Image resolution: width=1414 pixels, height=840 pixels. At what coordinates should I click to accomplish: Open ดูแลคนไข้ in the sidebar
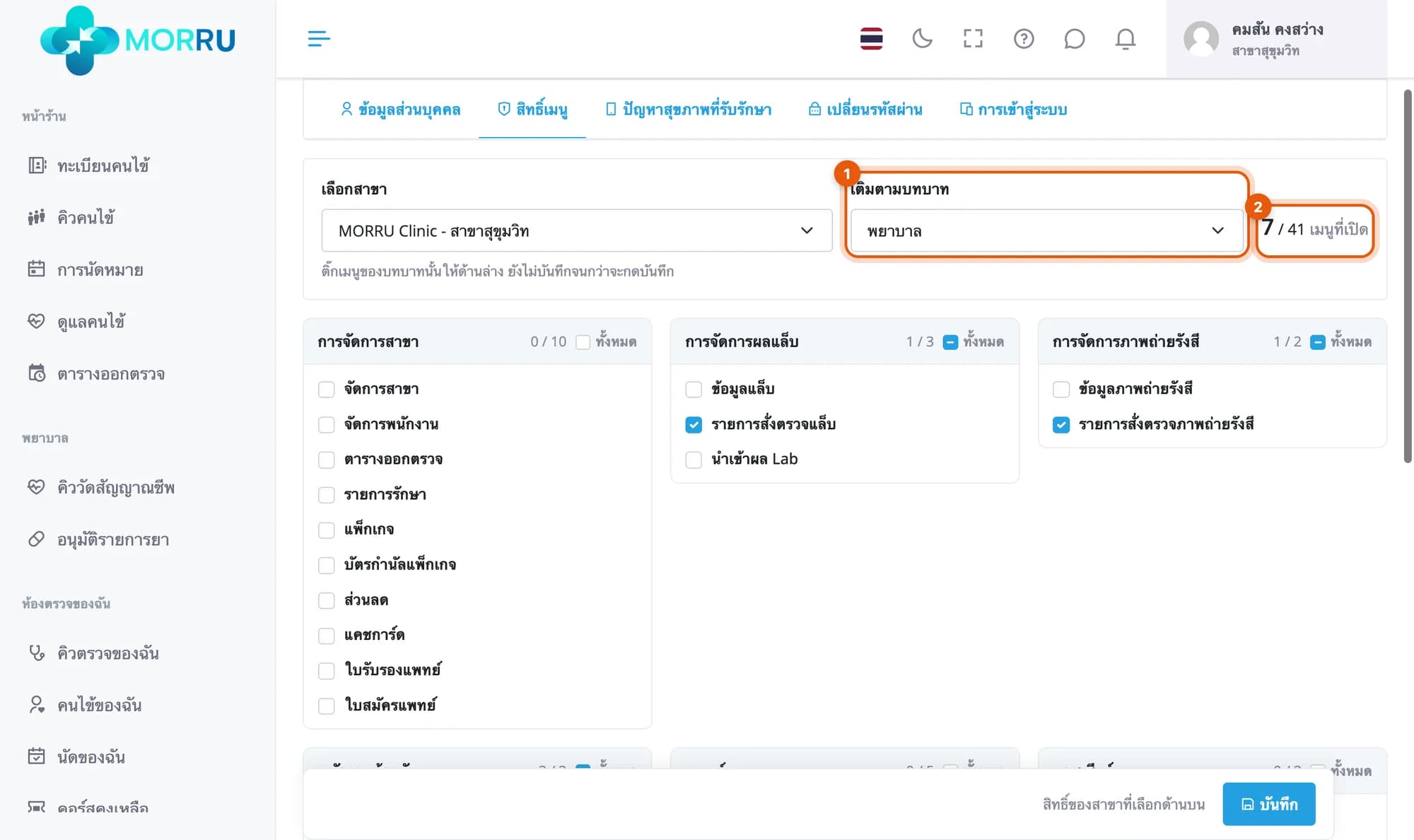[x=76, y=322]
